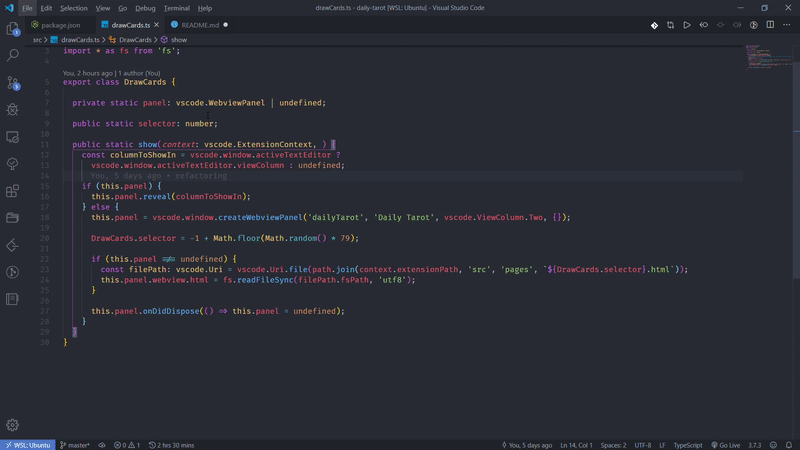
Task: Open the Remote Explorer monitor icon
Action: tap(13, 137)
